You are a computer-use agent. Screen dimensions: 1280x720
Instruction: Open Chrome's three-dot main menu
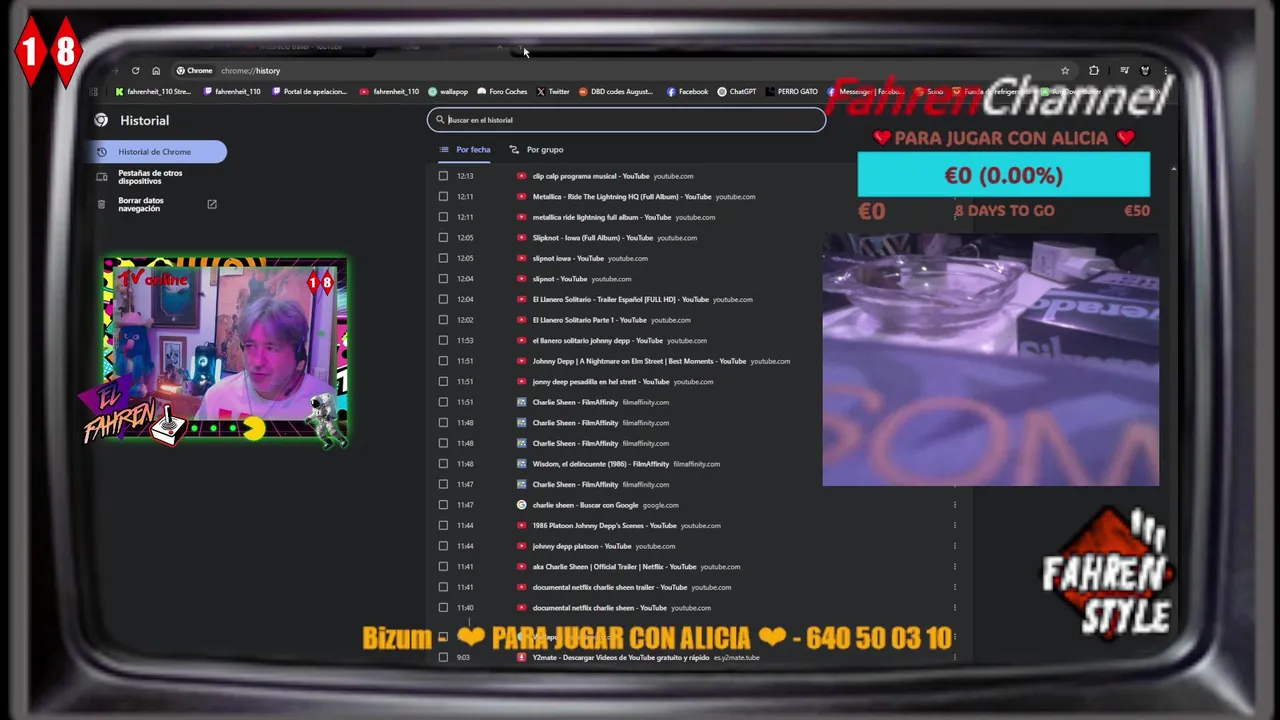pos(1166,71)
